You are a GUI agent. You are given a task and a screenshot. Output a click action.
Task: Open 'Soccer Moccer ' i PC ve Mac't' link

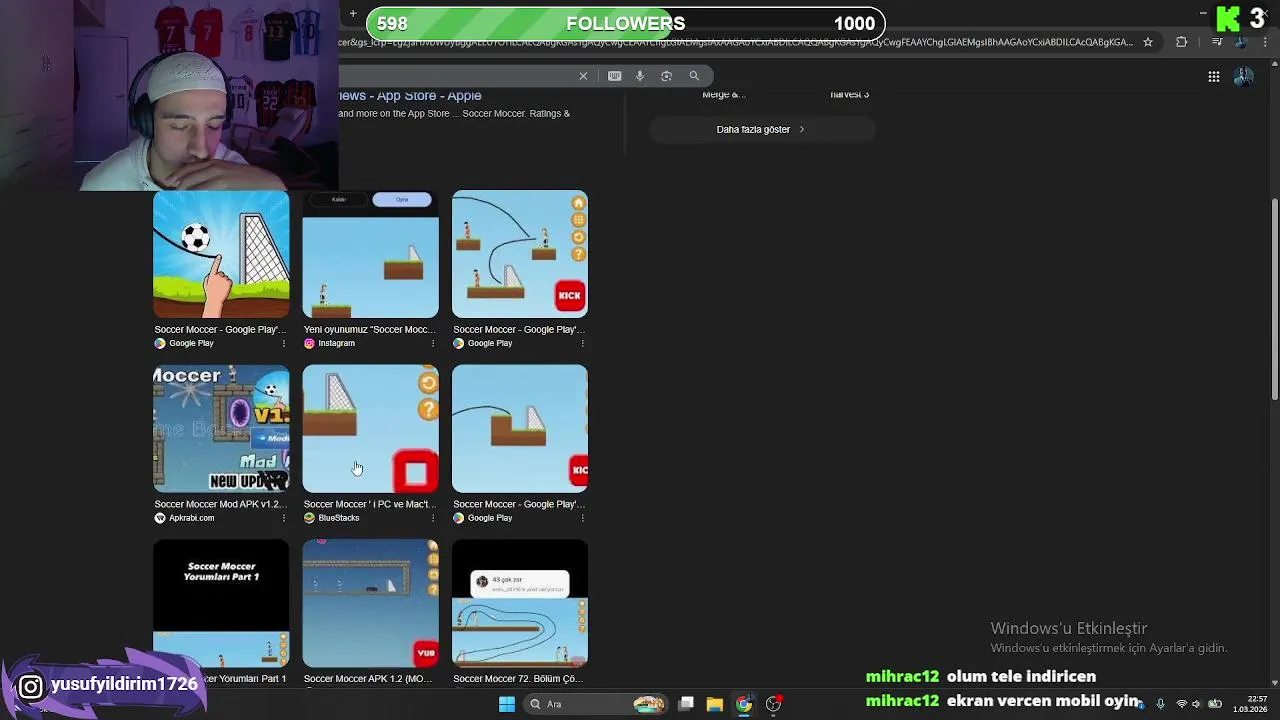(370, 504)
